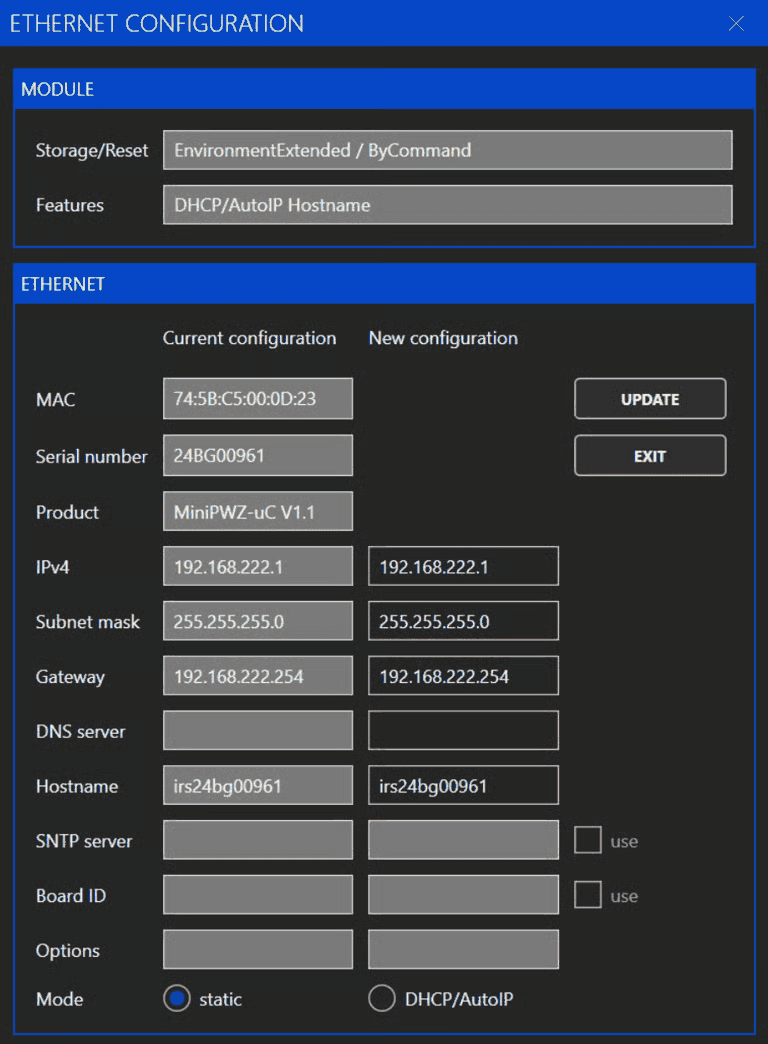Click the current DNS server field
Image resolution: width=768 pixels, height=1044 pixels.
pyautogui.click(x=258, y=730)
